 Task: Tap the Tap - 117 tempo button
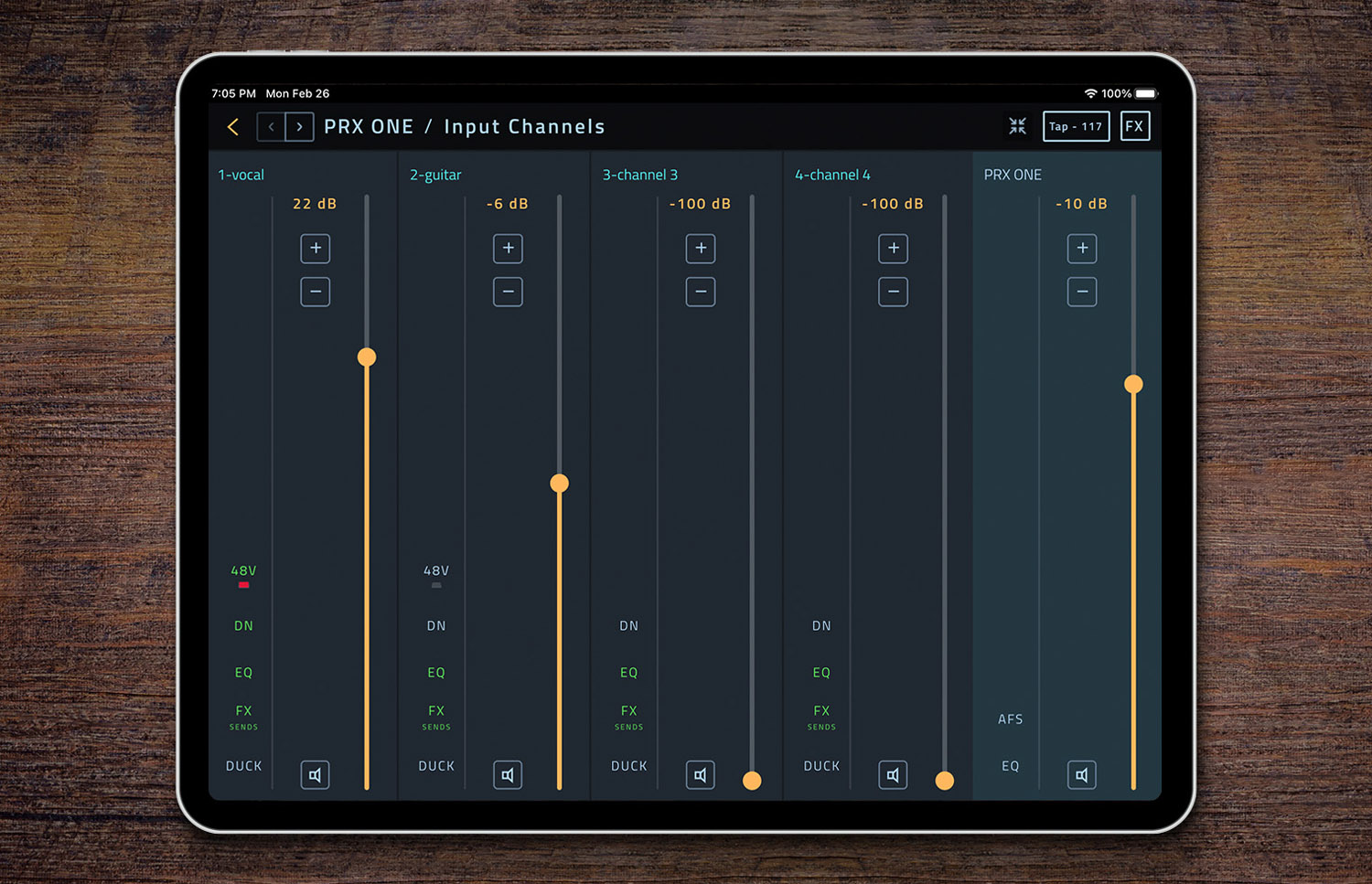pos(1076,126)
